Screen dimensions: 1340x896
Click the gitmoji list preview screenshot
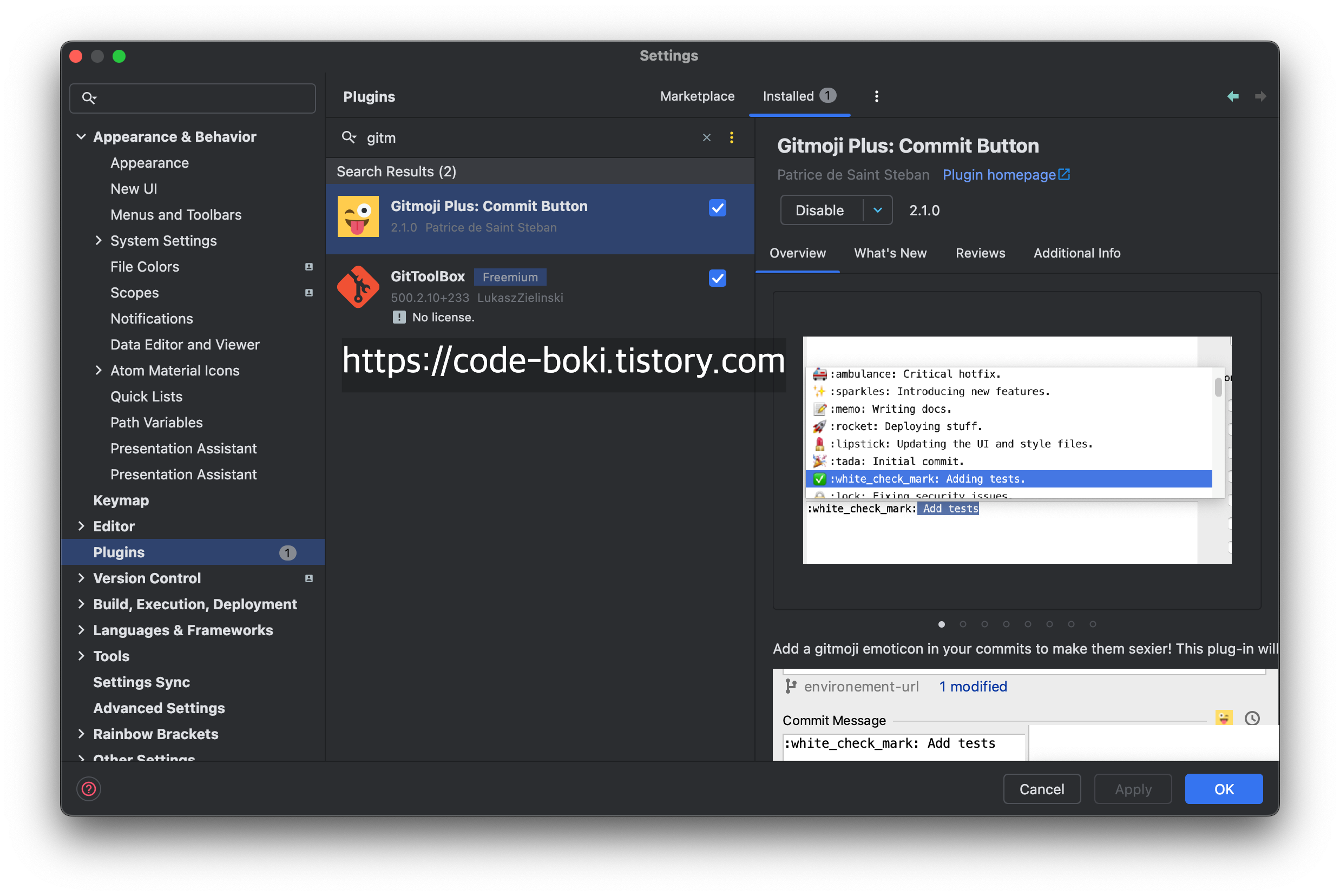coord(1016,450)
